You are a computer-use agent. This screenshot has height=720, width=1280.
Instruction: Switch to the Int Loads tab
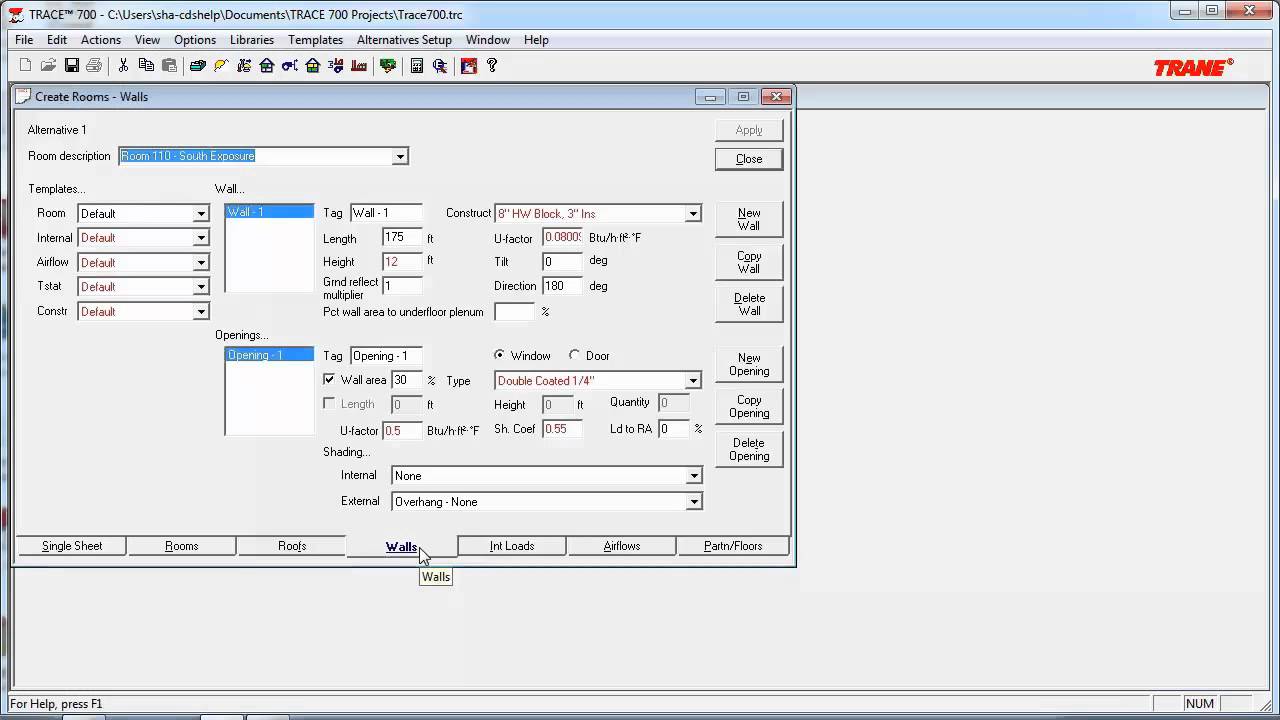coord(512,546)
